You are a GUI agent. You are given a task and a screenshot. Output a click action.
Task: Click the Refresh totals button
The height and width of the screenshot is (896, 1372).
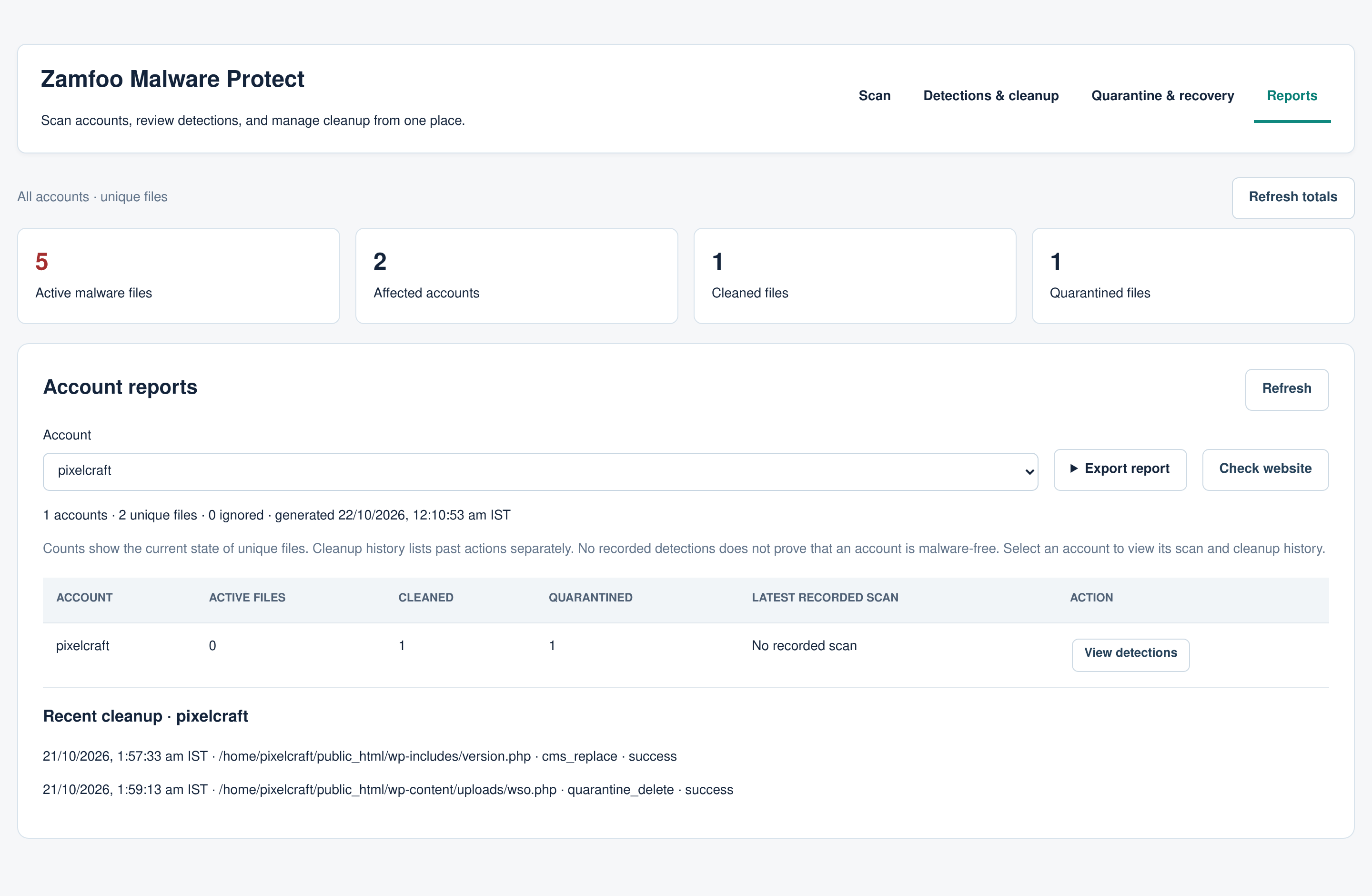1292,197
